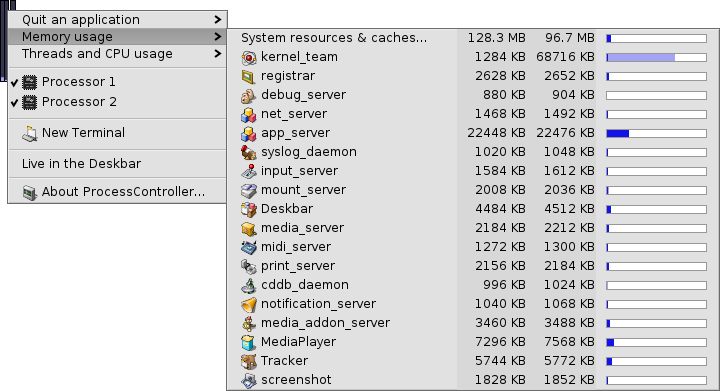
Task: Select the cddb_daemon row label
Action: [x=304, y=285]
